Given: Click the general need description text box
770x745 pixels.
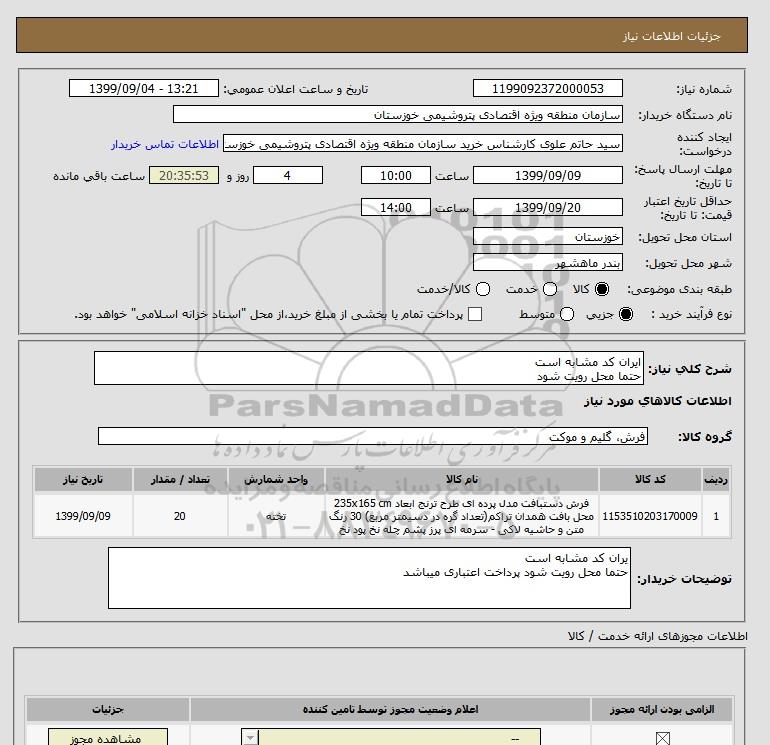Looking at the screenshot, I should tap(369, 368).
